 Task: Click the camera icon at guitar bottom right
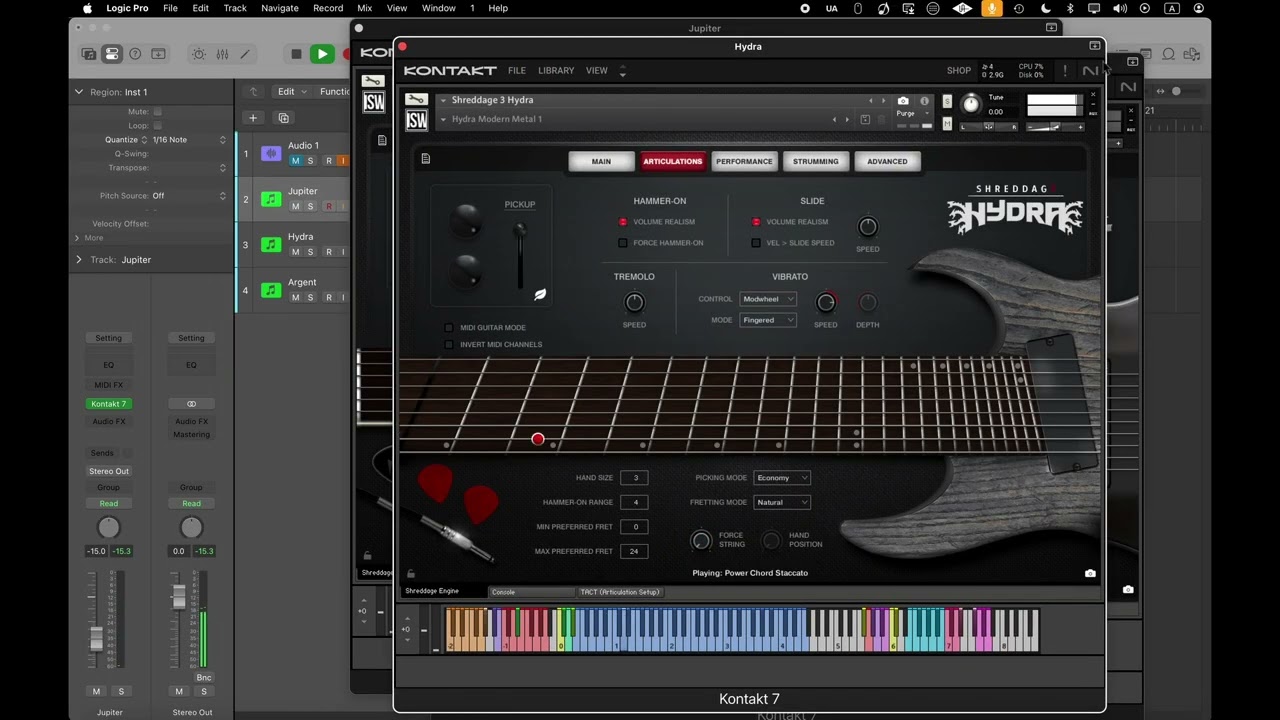tap(1090, 573)
